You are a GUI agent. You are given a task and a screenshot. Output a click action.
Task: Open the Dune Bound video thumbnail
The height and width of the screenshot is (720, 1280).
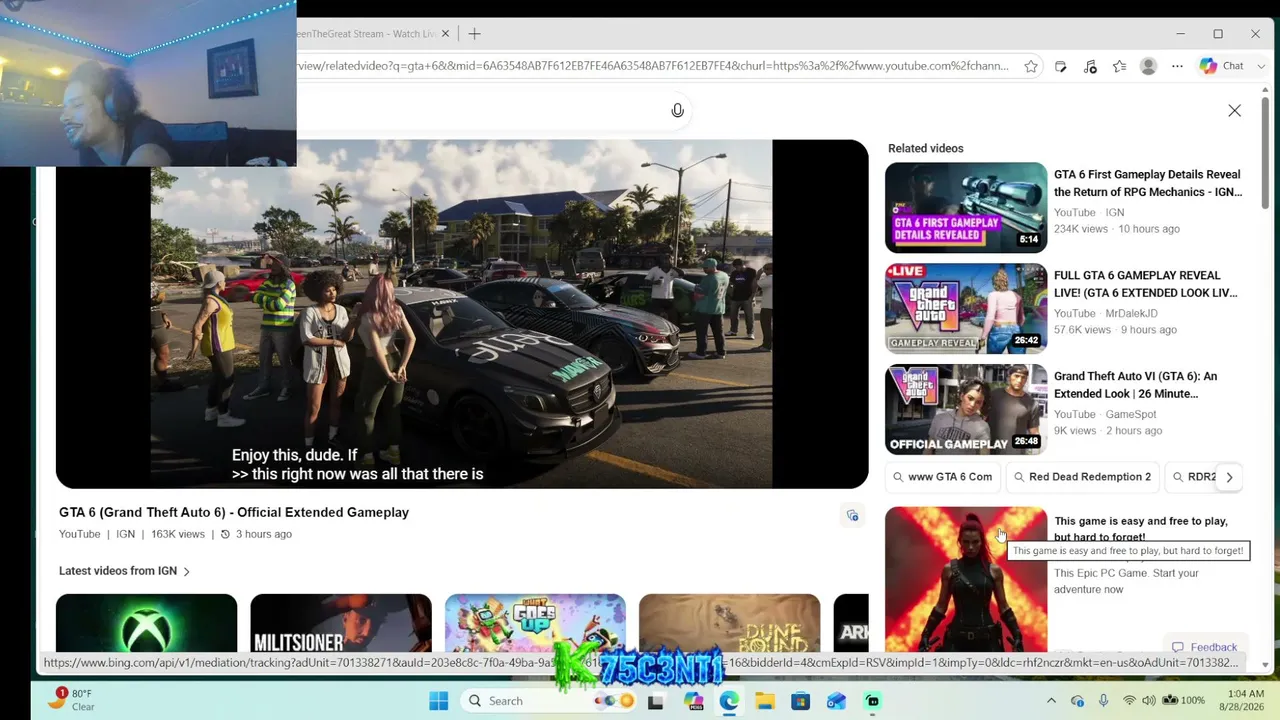729,623
